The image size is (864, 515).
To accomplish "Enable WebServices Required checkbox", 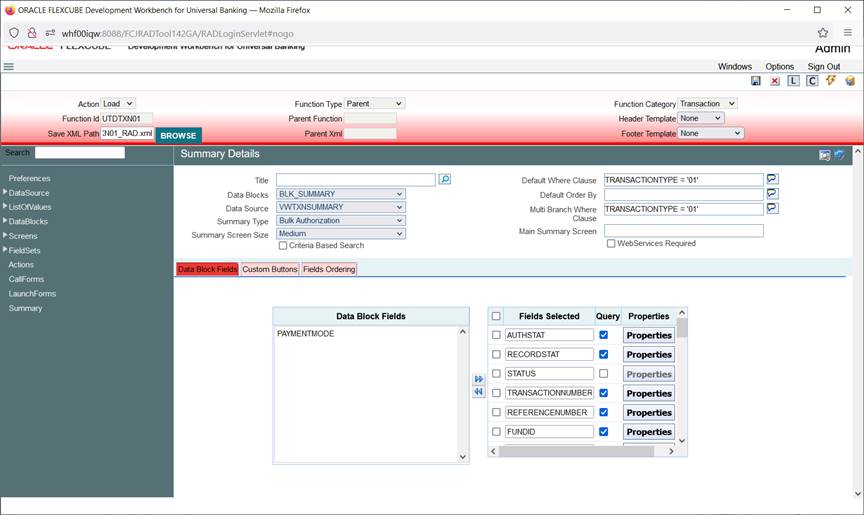I will tap(611, 243).
